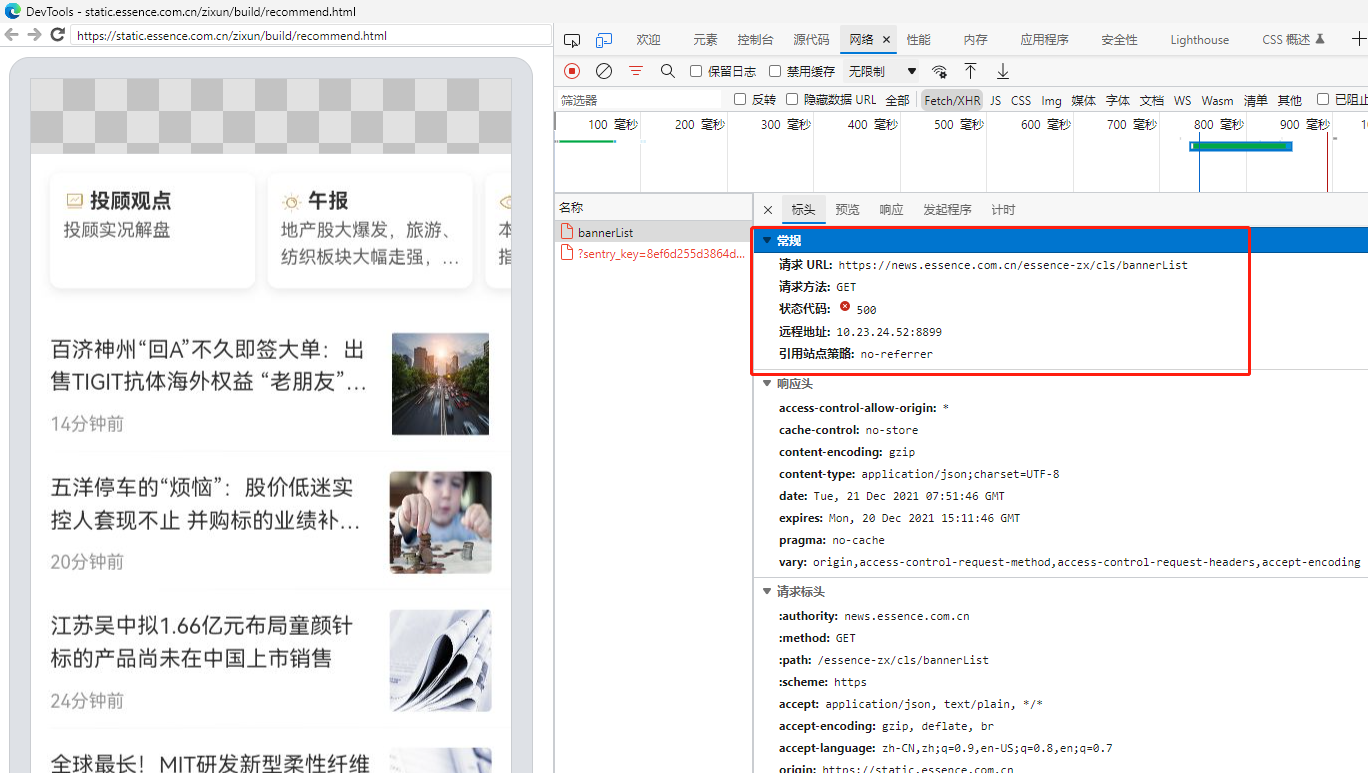Click the export HAR download arrow

pos(1003,71)
